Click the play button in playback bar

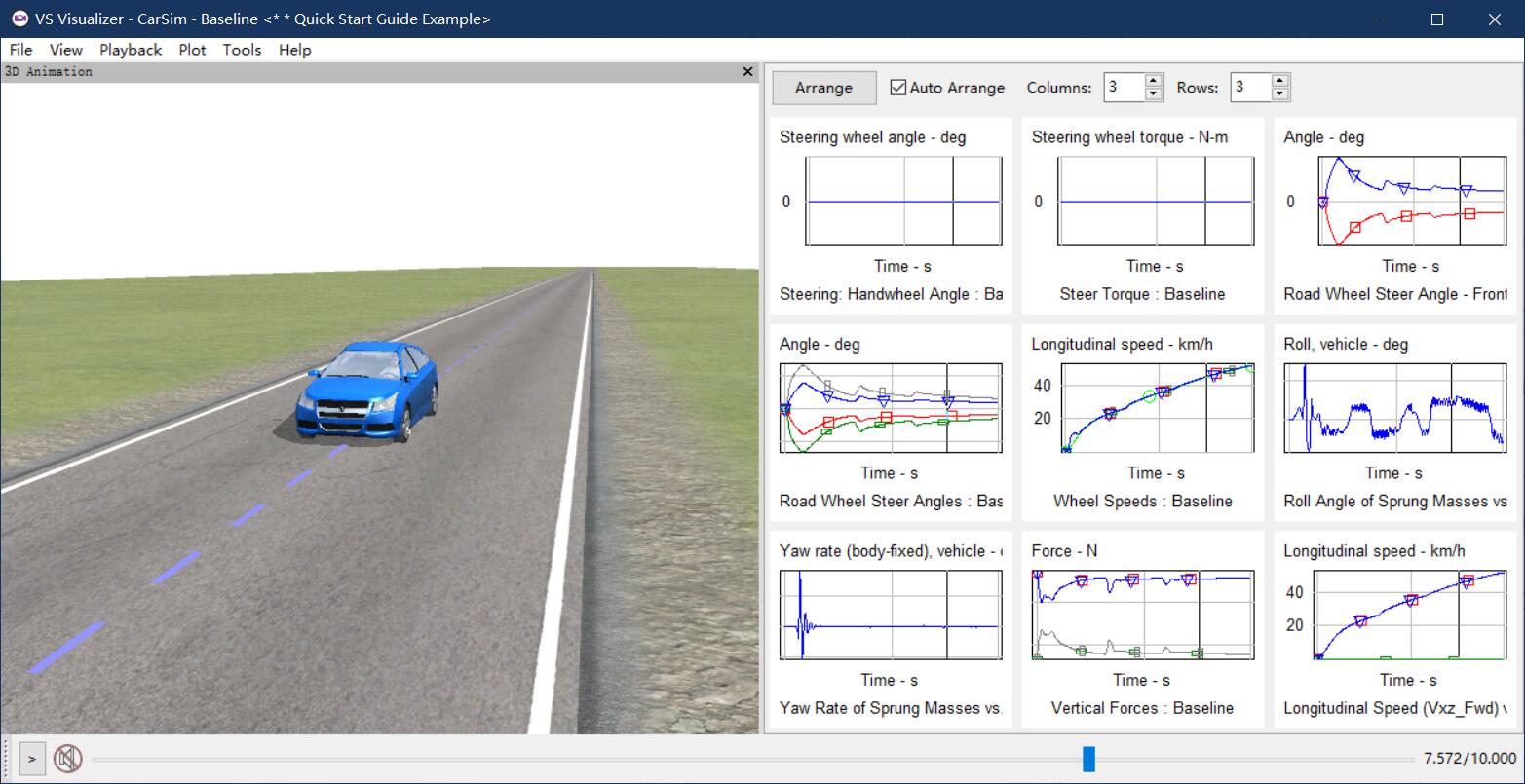[x=32, y=758]
